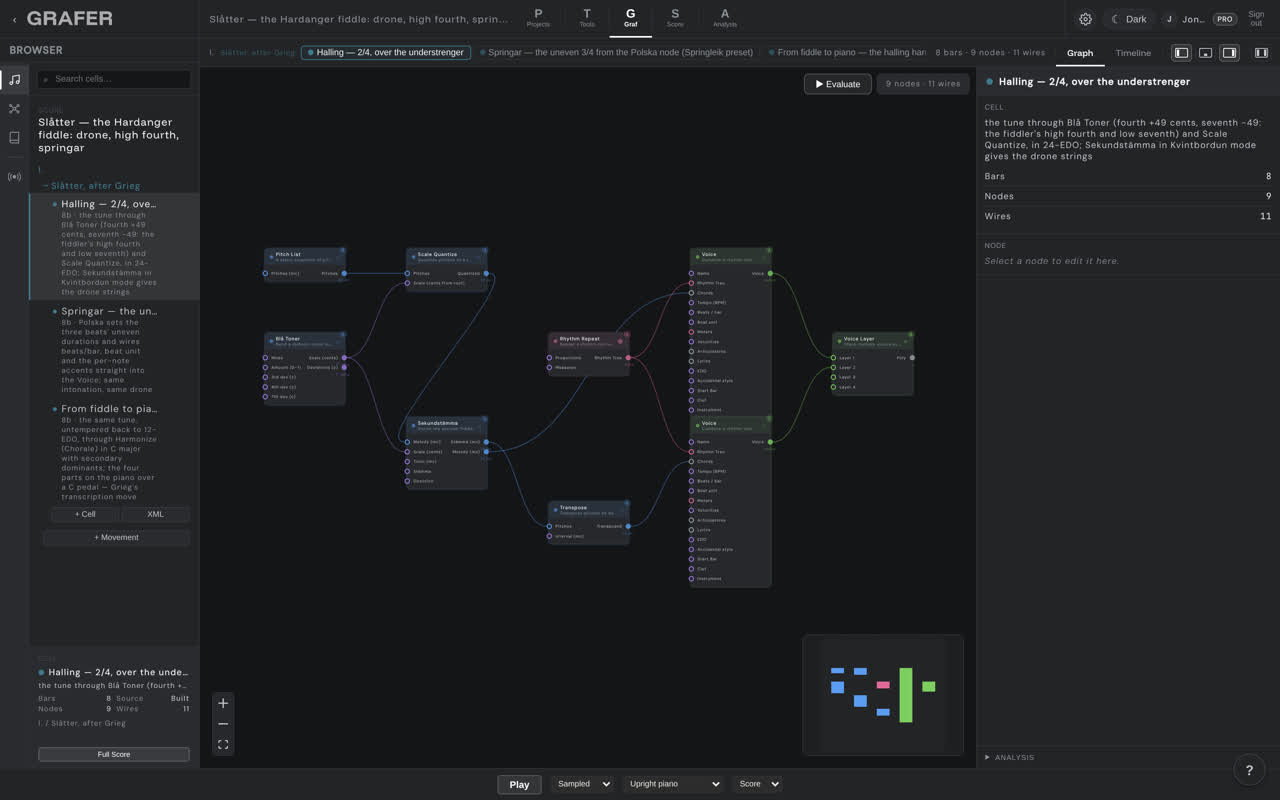Select the Springar cell in the browser

coord(114,350)
